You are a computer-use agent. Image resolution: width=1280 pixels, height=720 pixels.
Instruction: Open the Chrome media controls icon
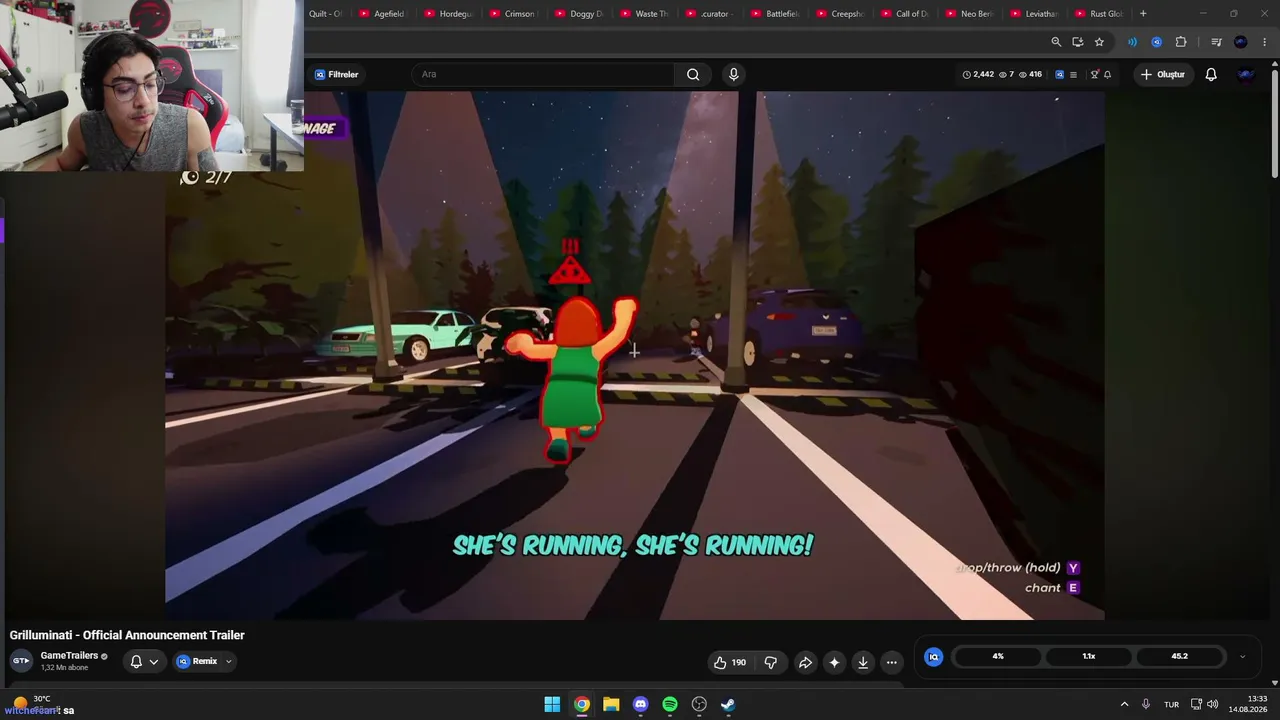pyautogui.click(x=1216, y=42)
